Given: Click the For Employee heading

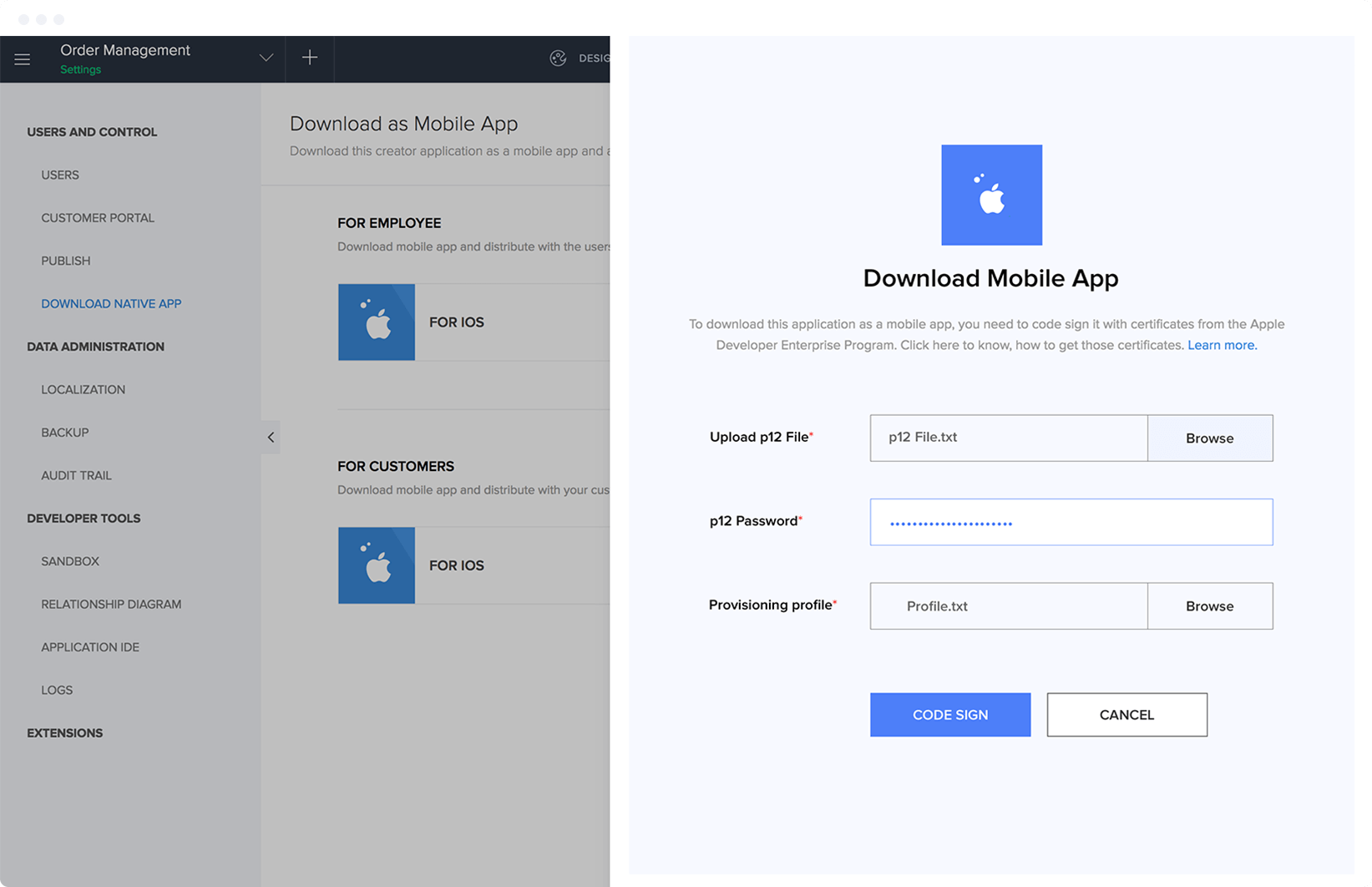Looking at the screenshot, I should pyautogui.click(x=389, y=223).
